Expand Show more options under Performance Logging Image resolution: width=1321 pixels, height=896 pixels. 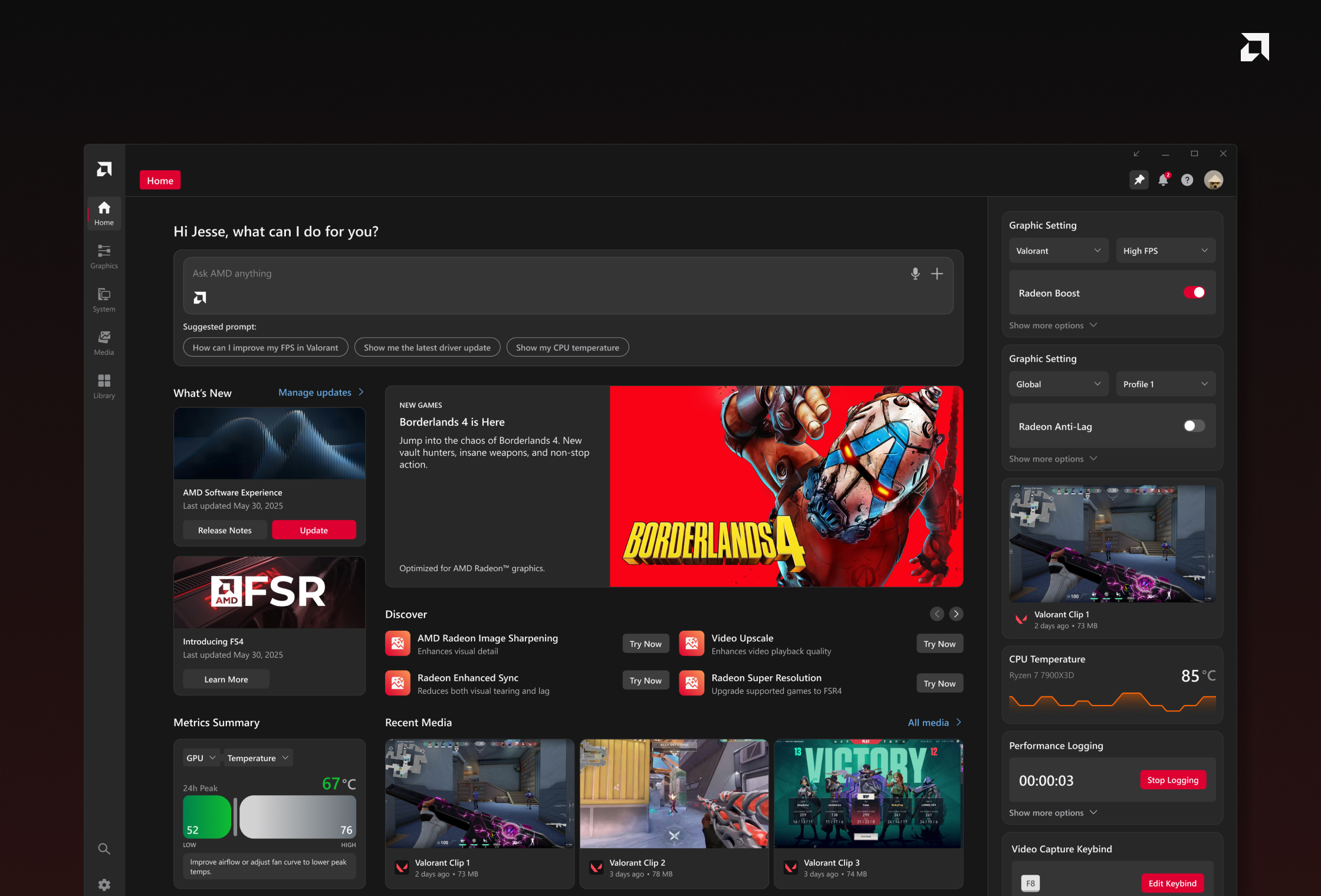pyautogui.click(x=1052, y=813)
